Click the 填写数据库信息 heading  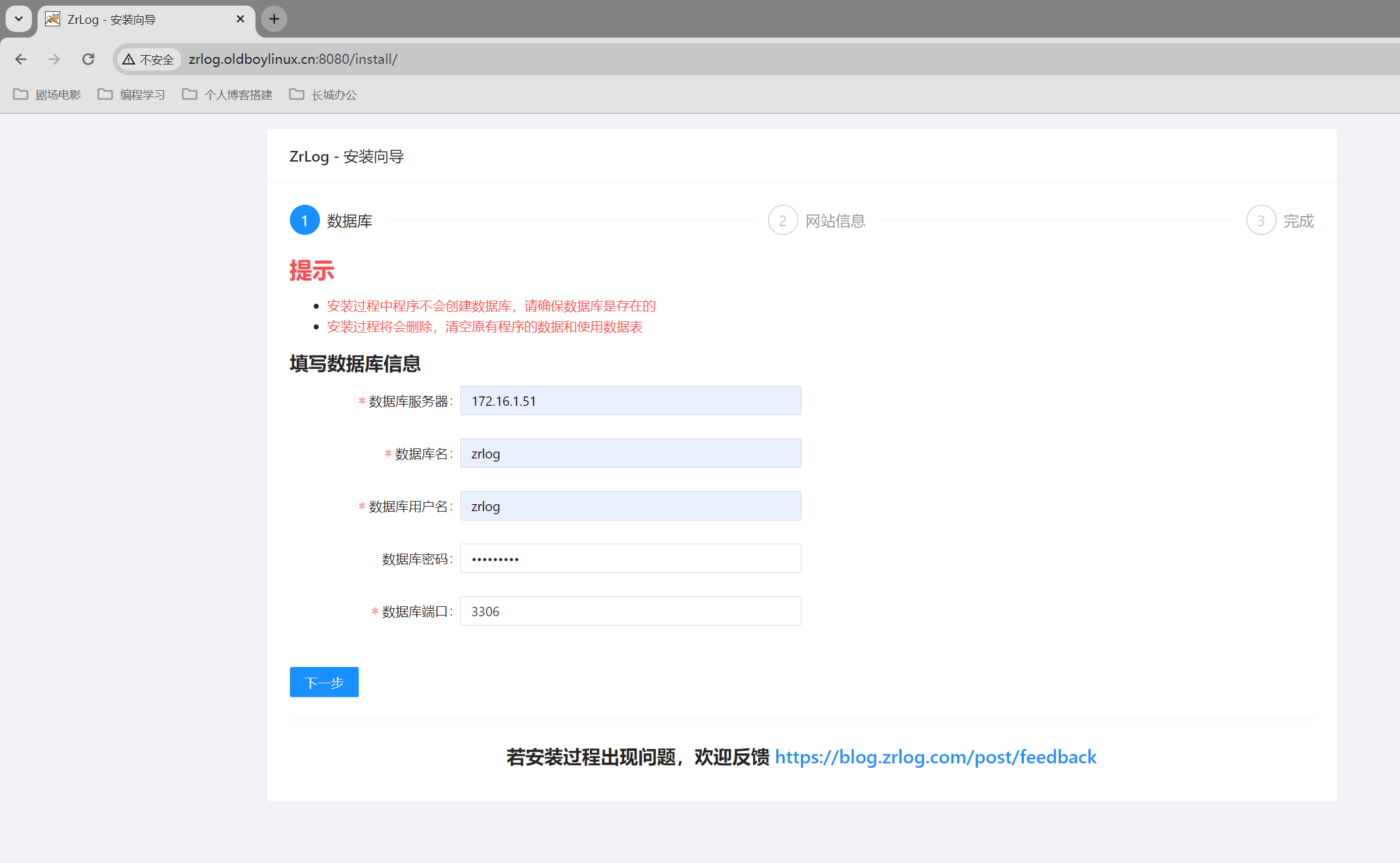point(355,364)
